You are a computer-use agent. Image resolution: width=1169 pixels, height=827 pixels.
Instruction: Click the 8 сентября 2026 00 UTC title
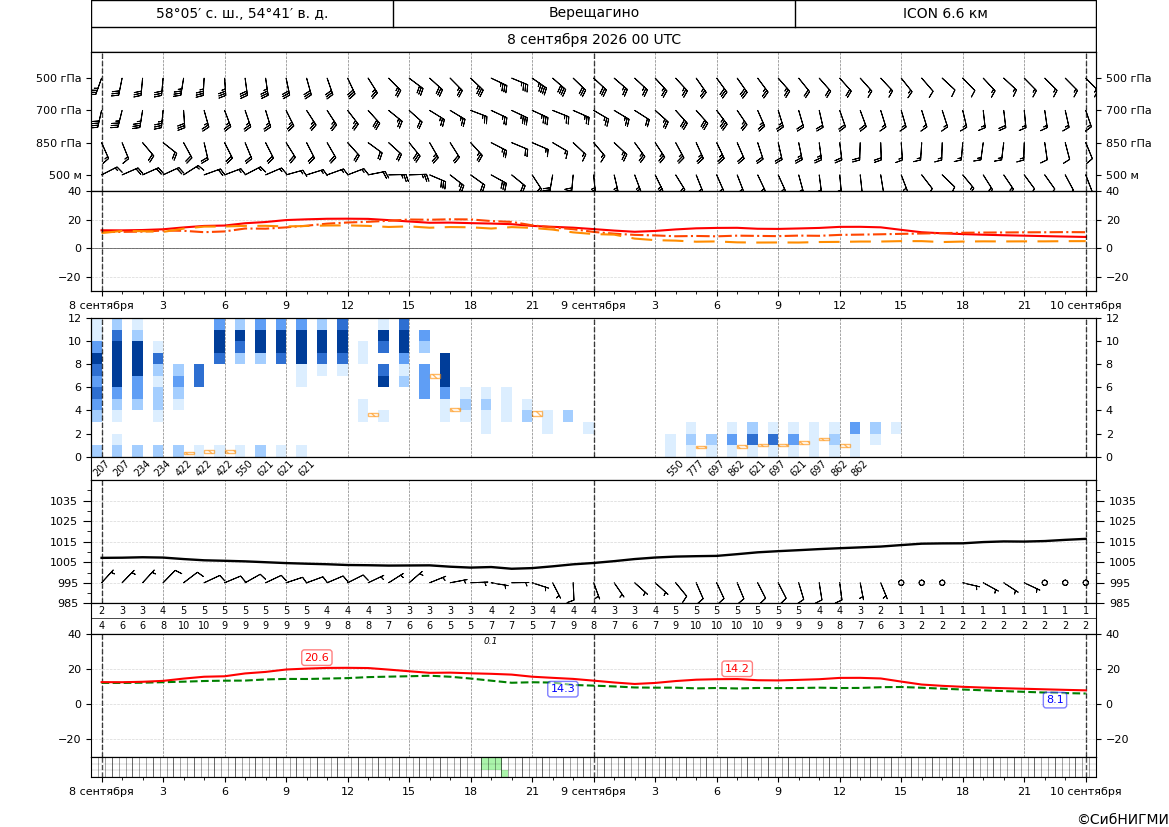pos(593,40)
